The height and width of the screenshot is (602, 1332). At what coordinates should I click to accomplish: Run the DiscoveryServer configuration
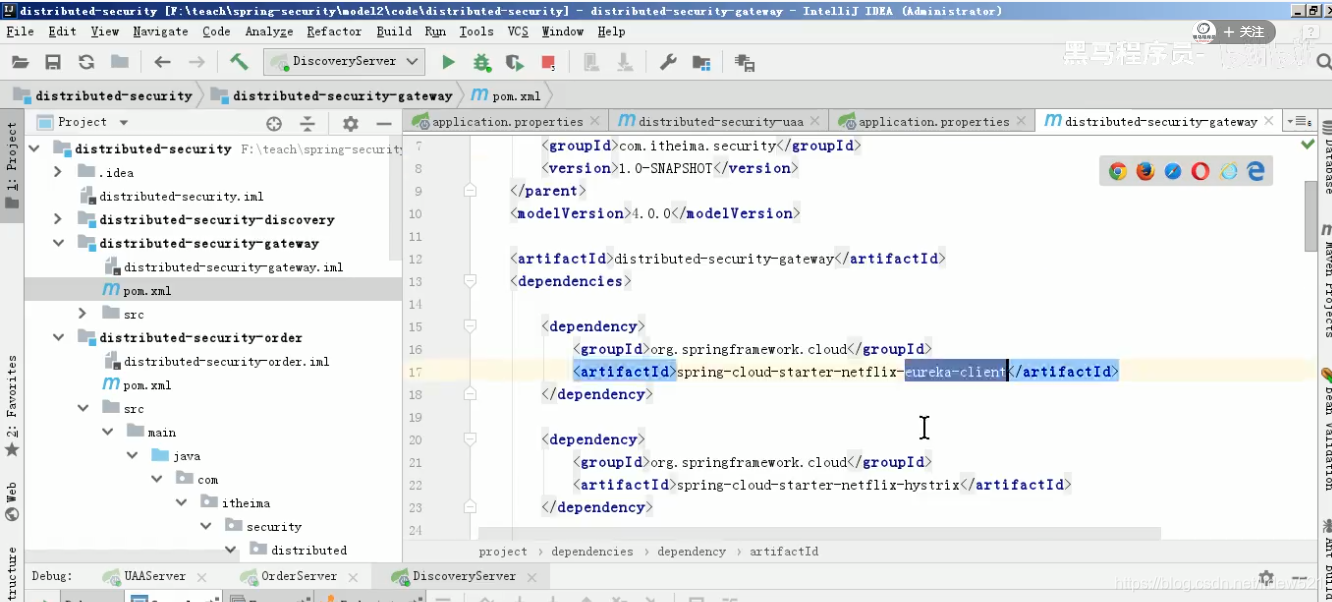pos(446,61)
